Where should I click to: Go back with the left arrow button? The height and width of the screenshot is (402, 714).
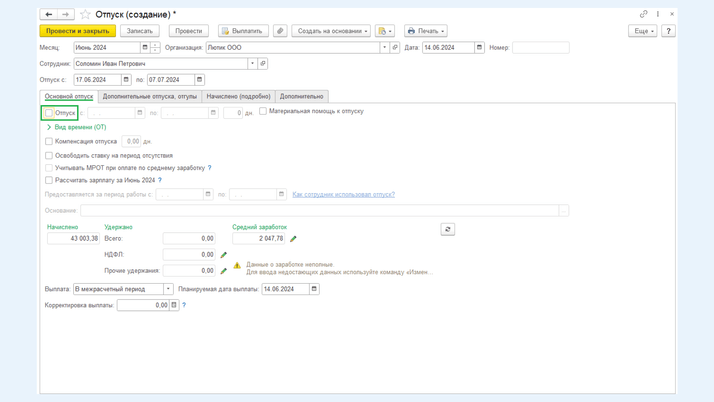click(x=49, y=15)
